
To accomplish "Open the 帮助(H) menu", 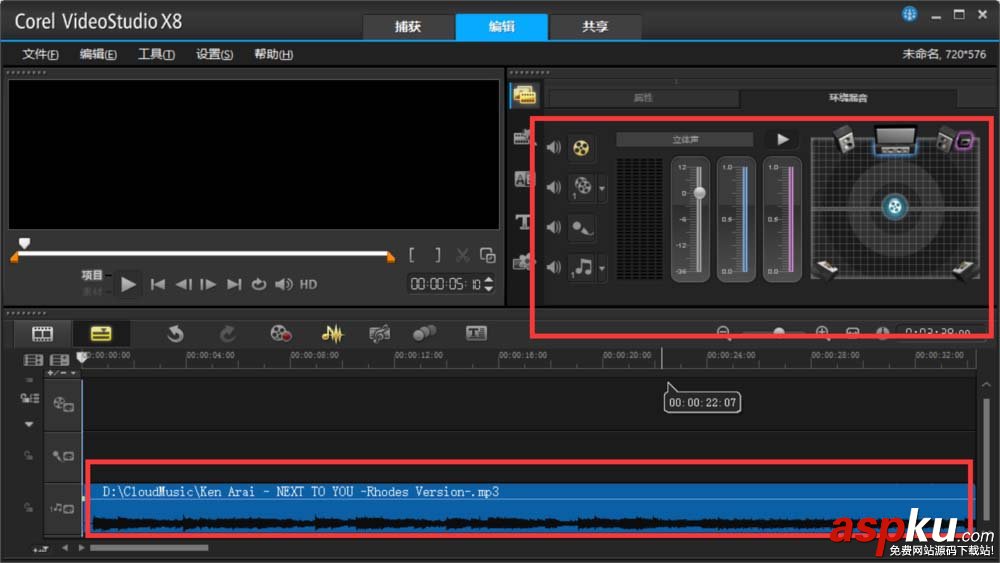I will 274,54.
